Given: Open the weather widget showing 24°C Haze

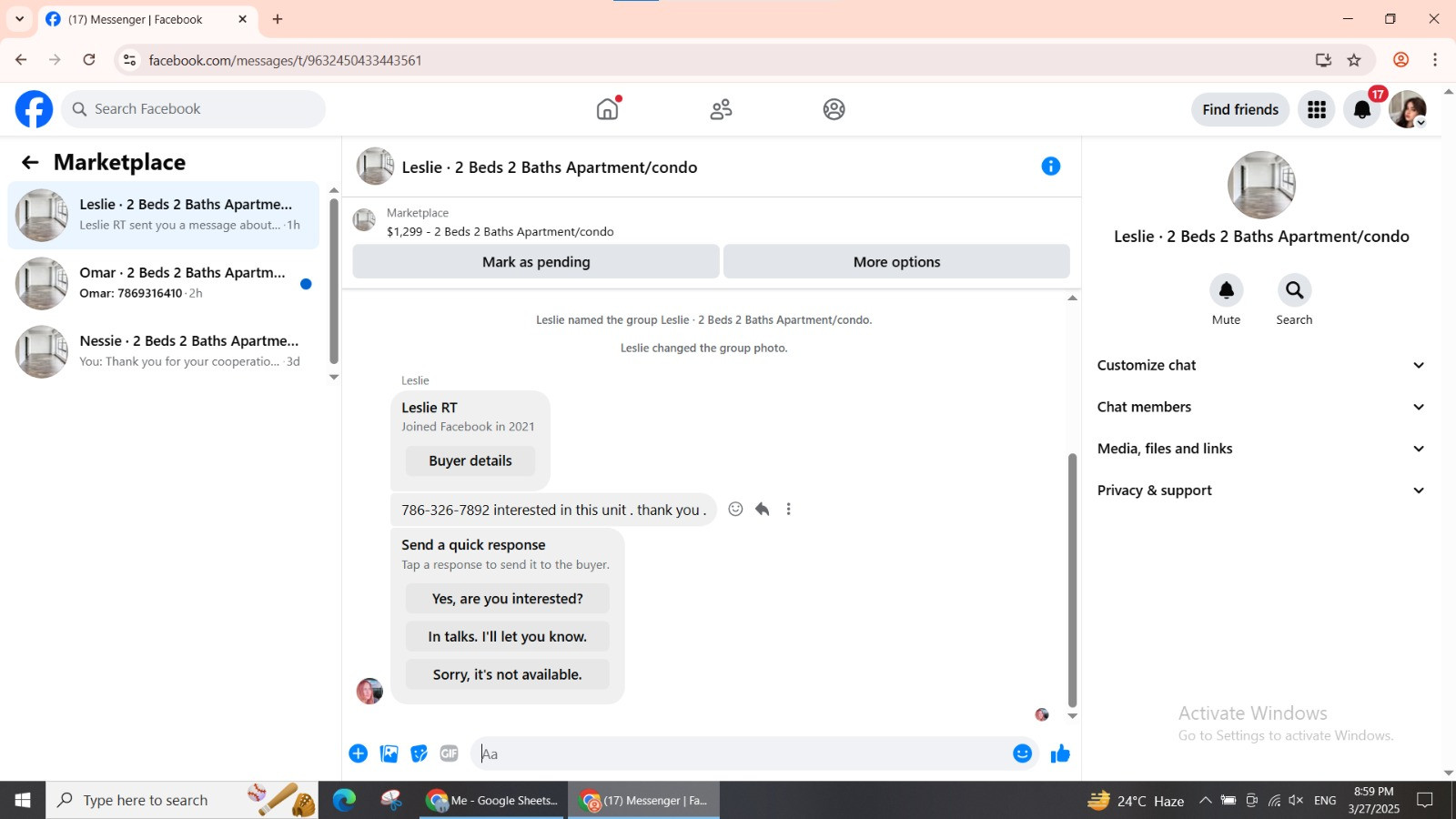Looking at the screenshot, I should coord(1137,801).
